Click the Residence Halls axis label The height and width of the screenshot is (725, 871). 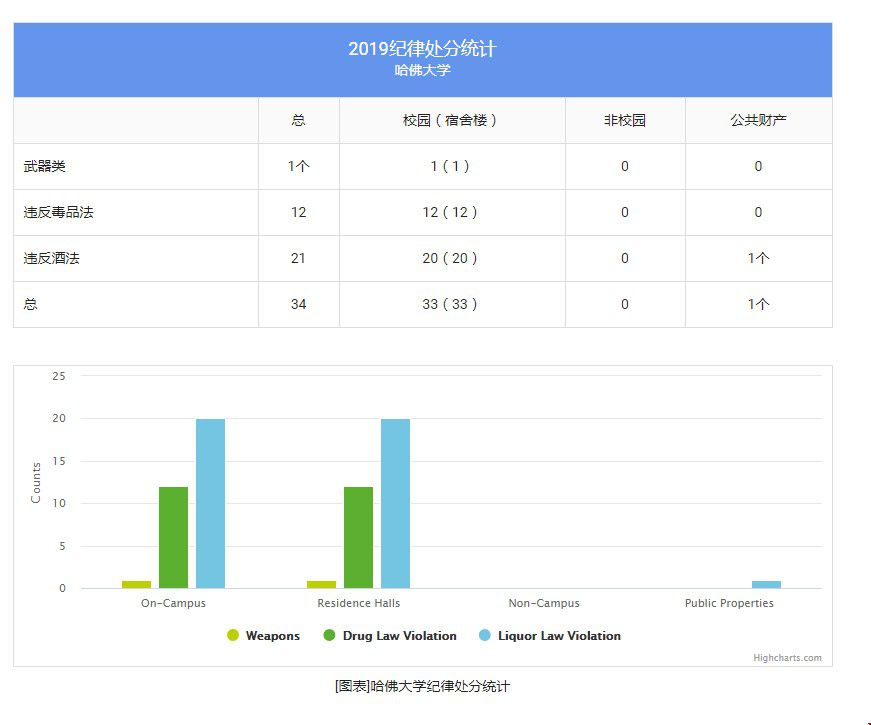(358, 603)
